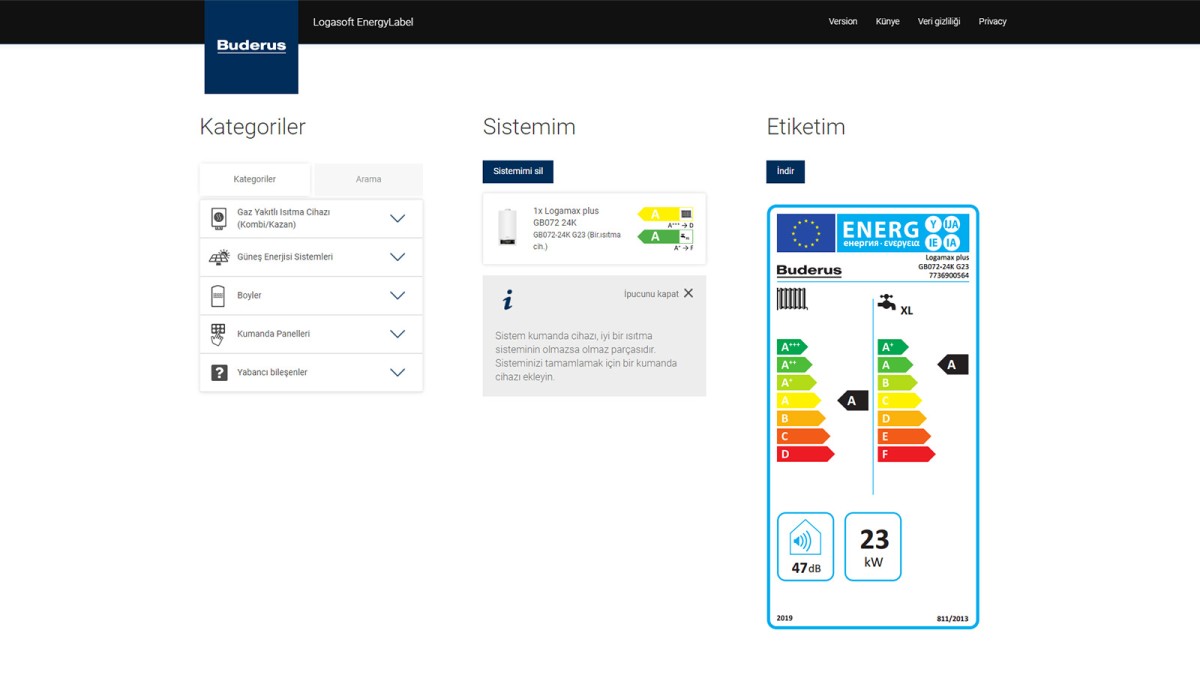Click the Etiketim heading

tap(806, 127)
